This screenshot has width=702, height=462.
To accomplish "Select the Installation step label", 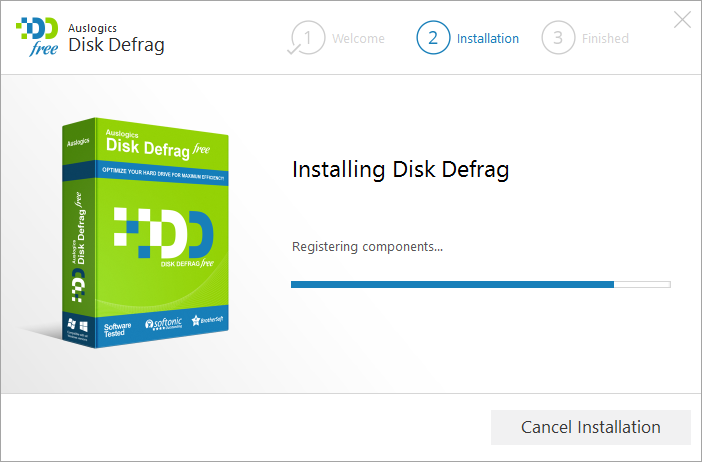I will [x=488, y=38].
